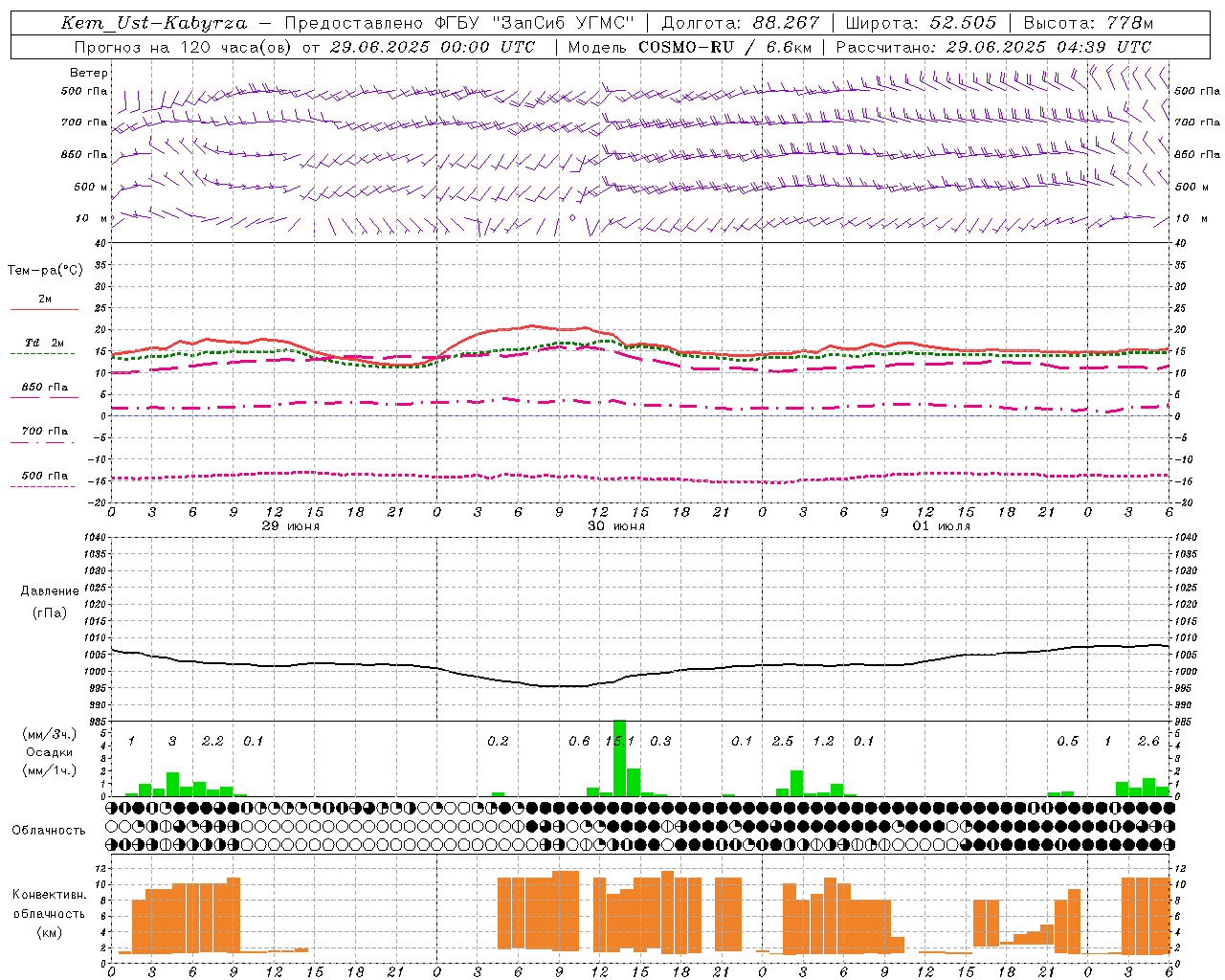This screenshot has height=980, width=1225.
Task: Click the model name COSMO-RU / 6.6км
Action: click(x=725, y=47)
